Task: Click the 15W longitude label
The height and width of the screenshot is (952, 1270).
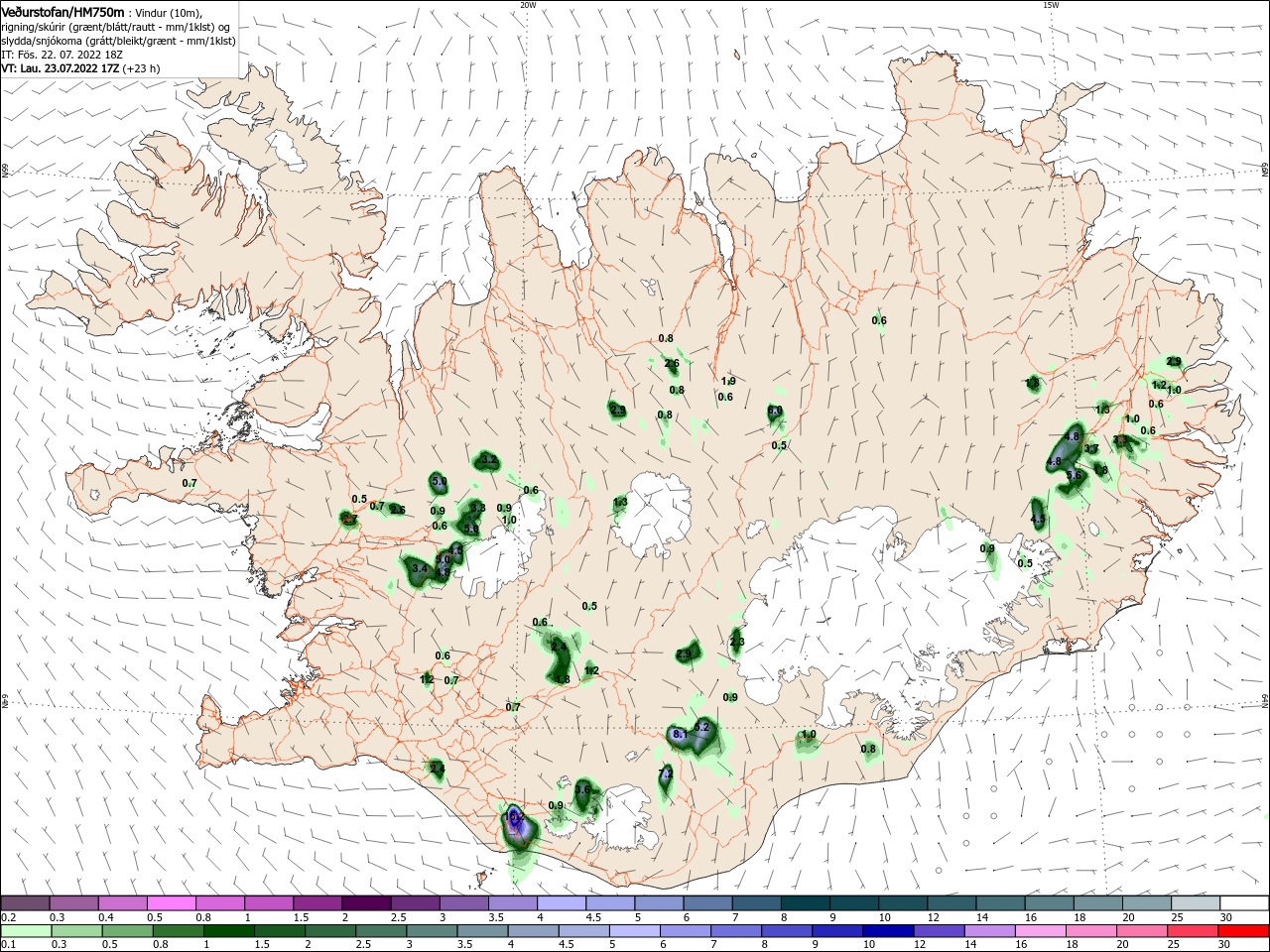Action: tap(1051, 5)
